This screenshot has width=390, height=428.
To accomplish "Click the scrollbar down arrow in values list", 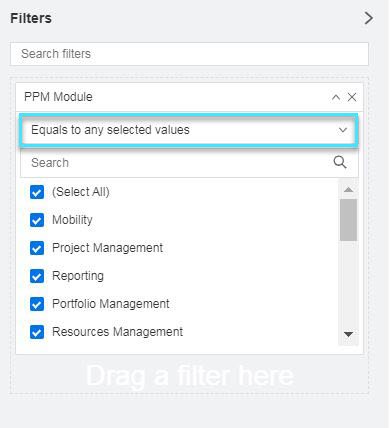I will coord(348,334).
